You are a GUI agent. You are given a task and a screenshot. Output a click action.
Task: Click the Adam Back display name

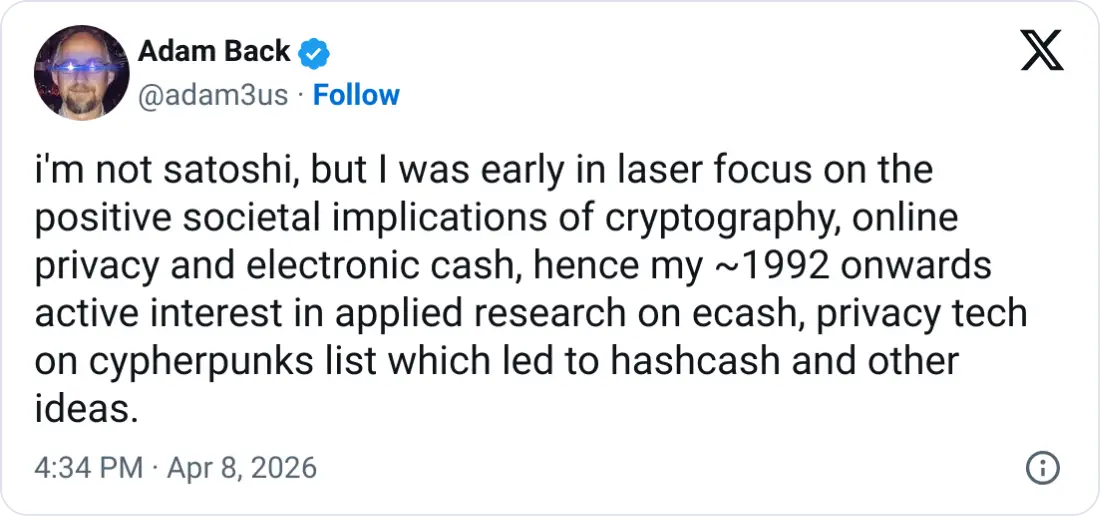[x=214, y=51]
